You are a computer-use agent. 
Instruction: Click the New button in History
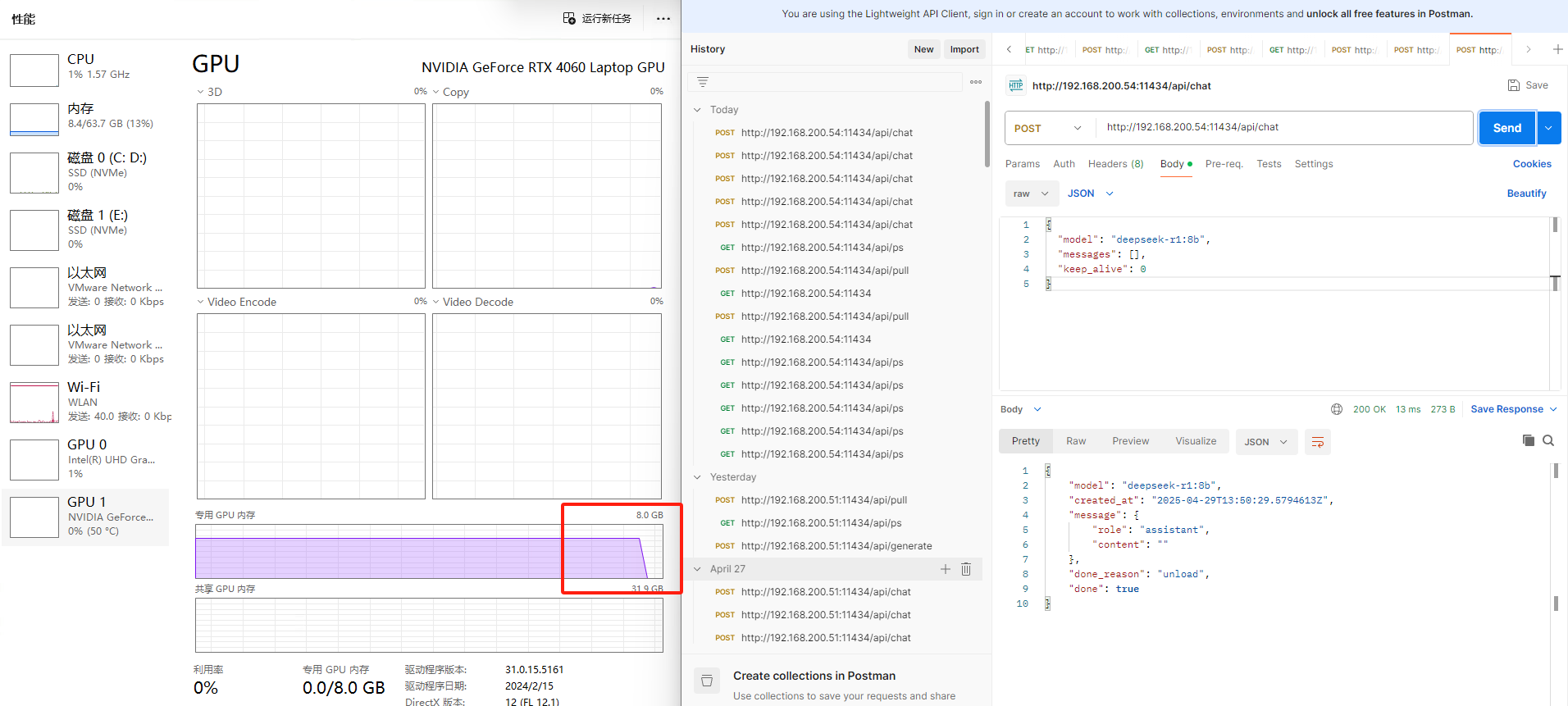[923, 49]
